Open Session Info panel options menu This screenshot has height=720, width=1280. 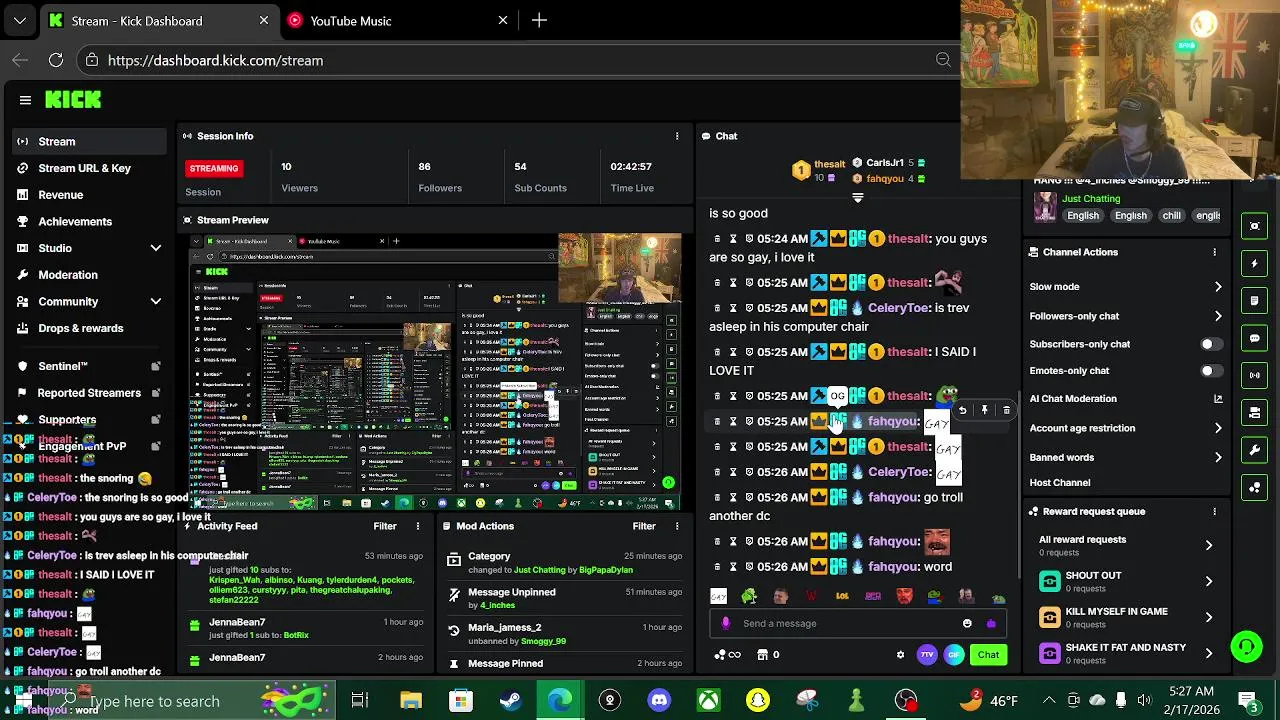tap(677, 136)
